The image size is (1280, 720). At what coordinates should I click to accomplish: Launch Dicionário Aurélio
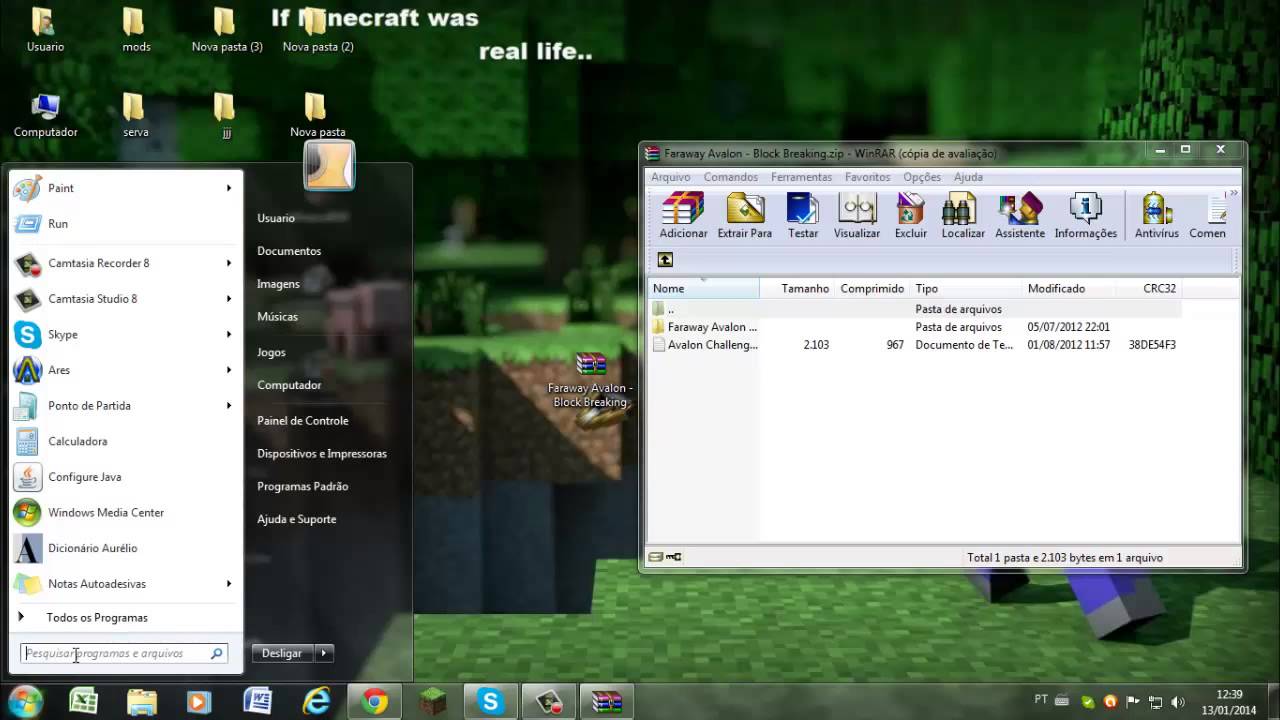point(125,548)
